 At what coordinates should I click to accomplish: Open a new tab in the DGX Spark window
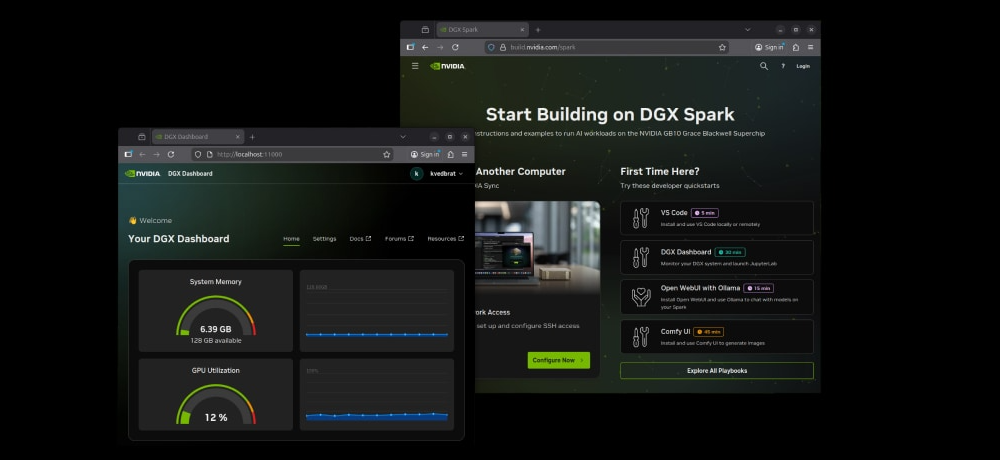(538, 30)
